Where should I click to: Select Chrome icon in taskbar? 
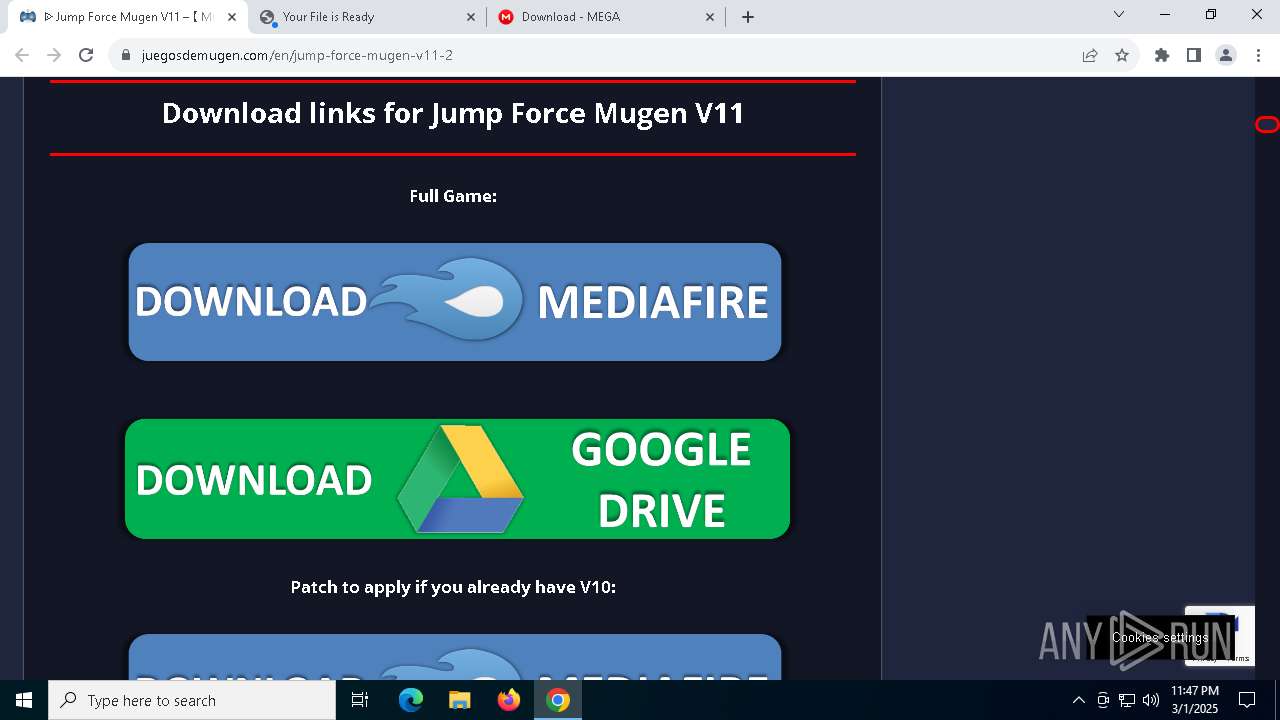558,700
